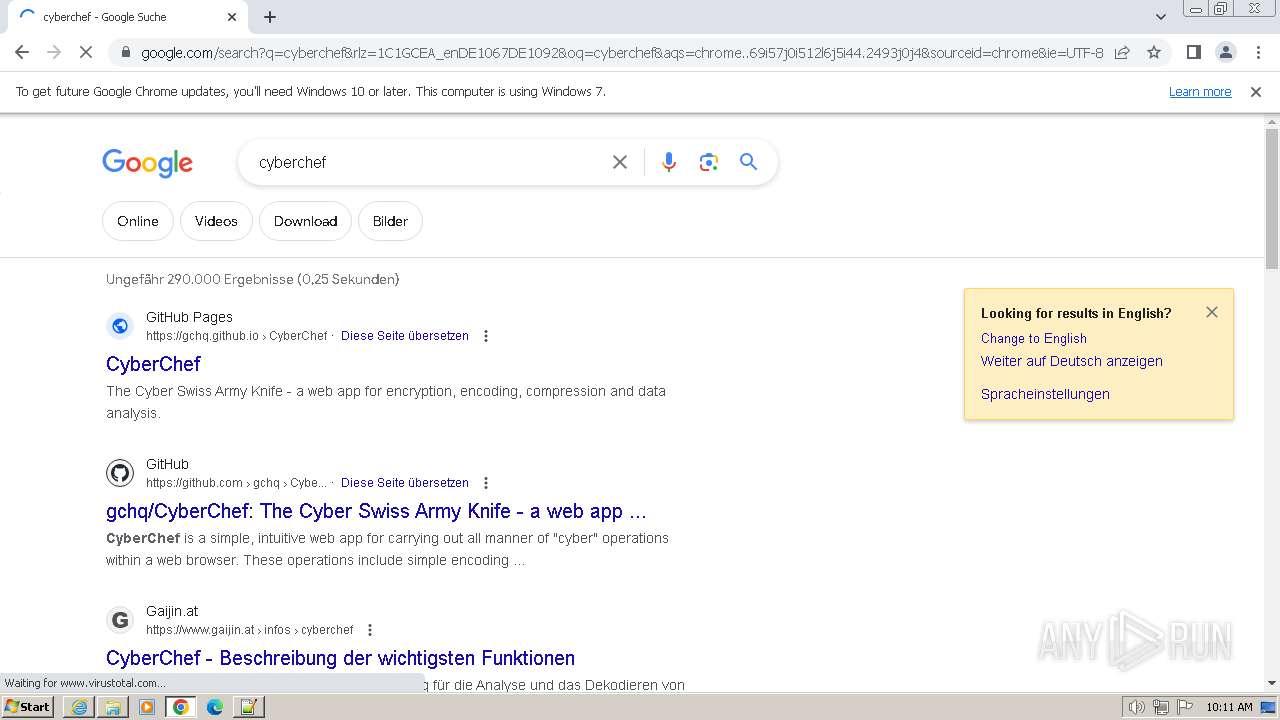Click the Gaijin.at site name
Viewport: 1280px width, 720px height.
[172, 611]
